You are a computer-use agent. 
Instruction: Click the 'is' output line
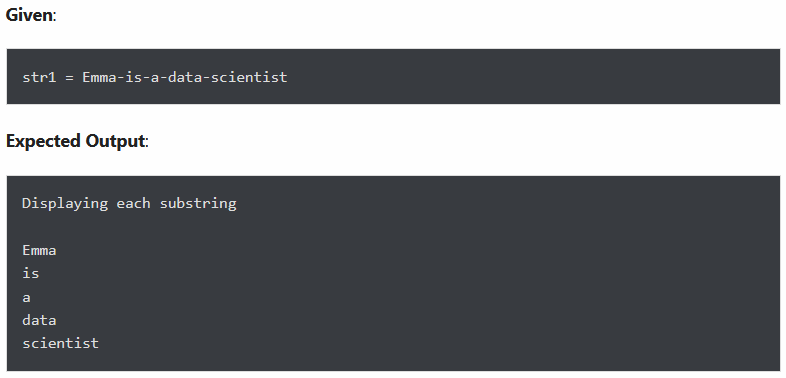click(31, 273)
